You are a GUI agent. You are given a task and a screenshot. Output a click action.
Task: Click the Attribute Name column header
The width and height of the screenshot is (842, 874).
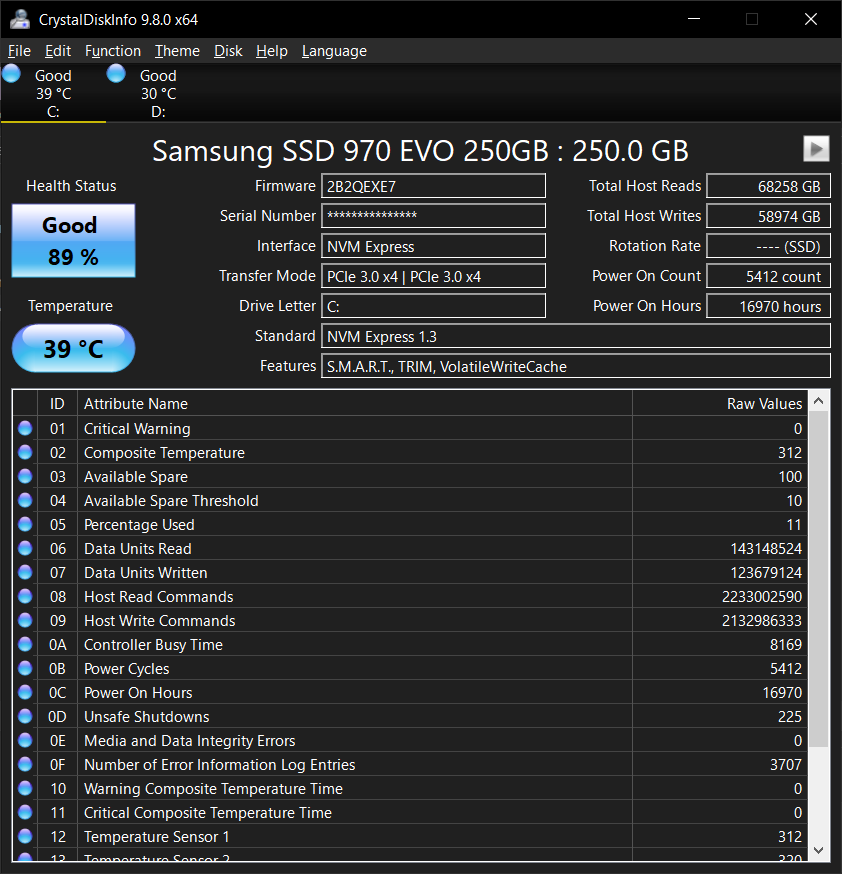(x=355, y=404)
